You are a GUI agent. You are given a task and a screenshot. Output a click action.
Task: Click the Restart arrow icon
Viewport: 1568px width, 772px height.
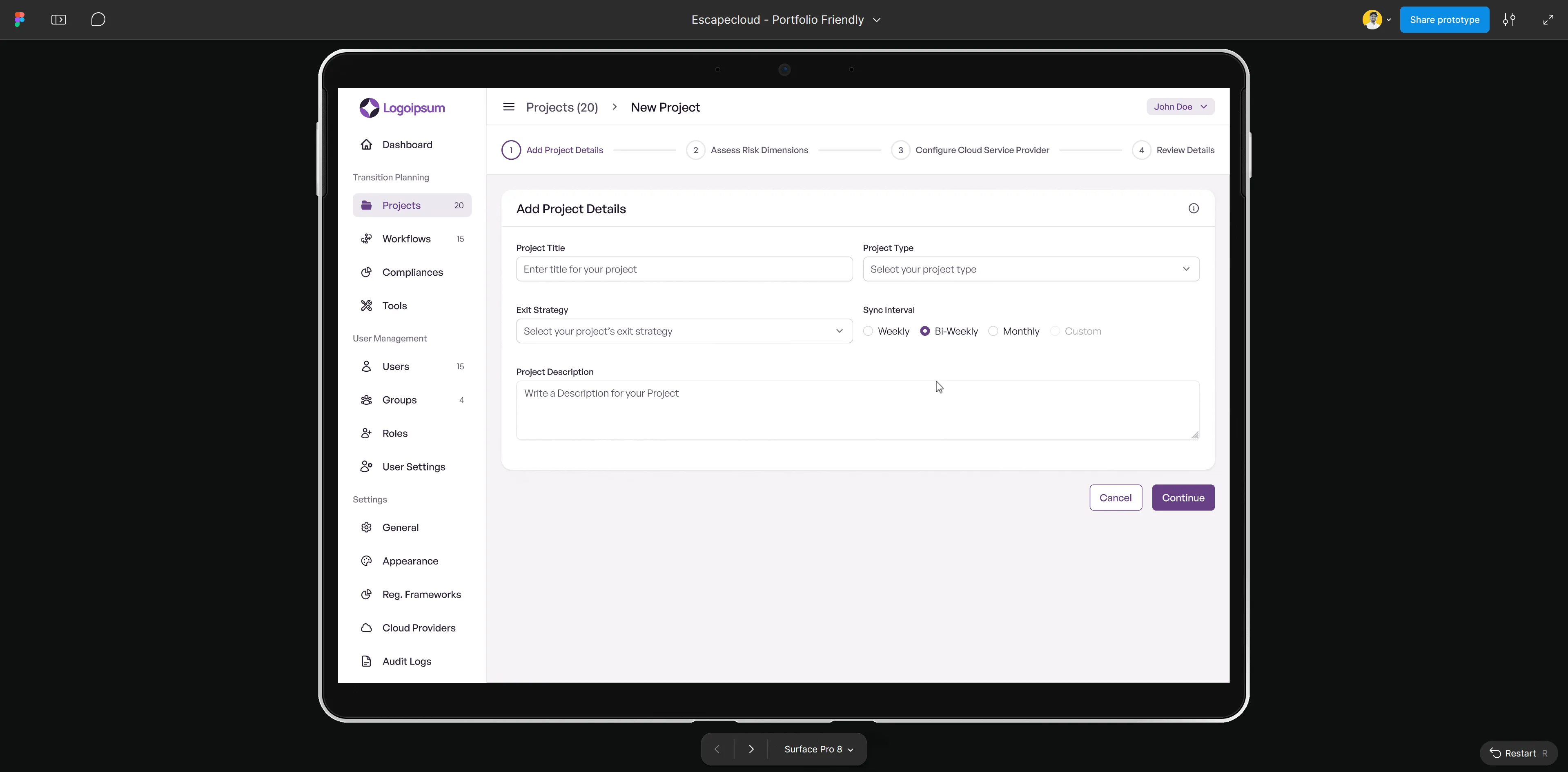click(1495, 753)
